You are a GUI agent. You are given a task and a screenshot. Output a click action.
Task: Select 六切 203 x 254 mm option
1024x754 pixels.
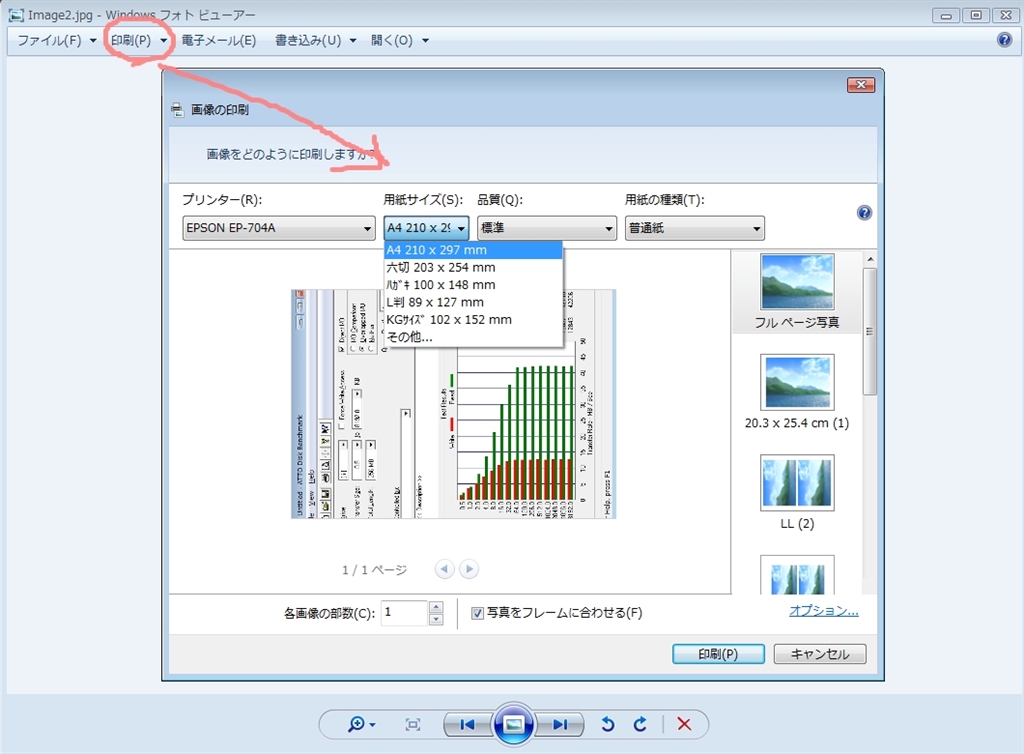(x=473, y=268)
